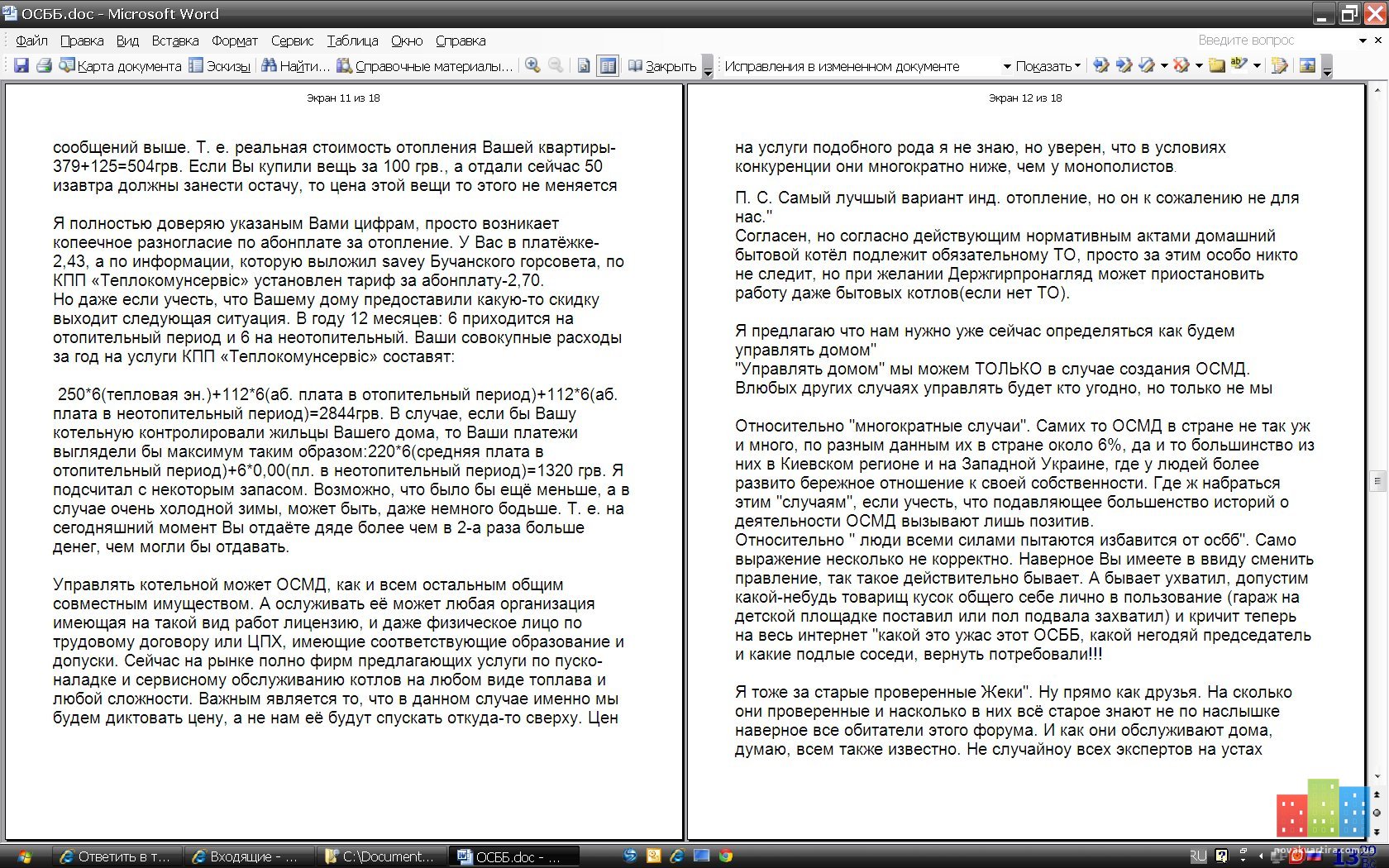Viewport: 1389px width, 868px height.
Task: Click the vertical scrollbar up arrow
Action: (x=1377, y=88)
